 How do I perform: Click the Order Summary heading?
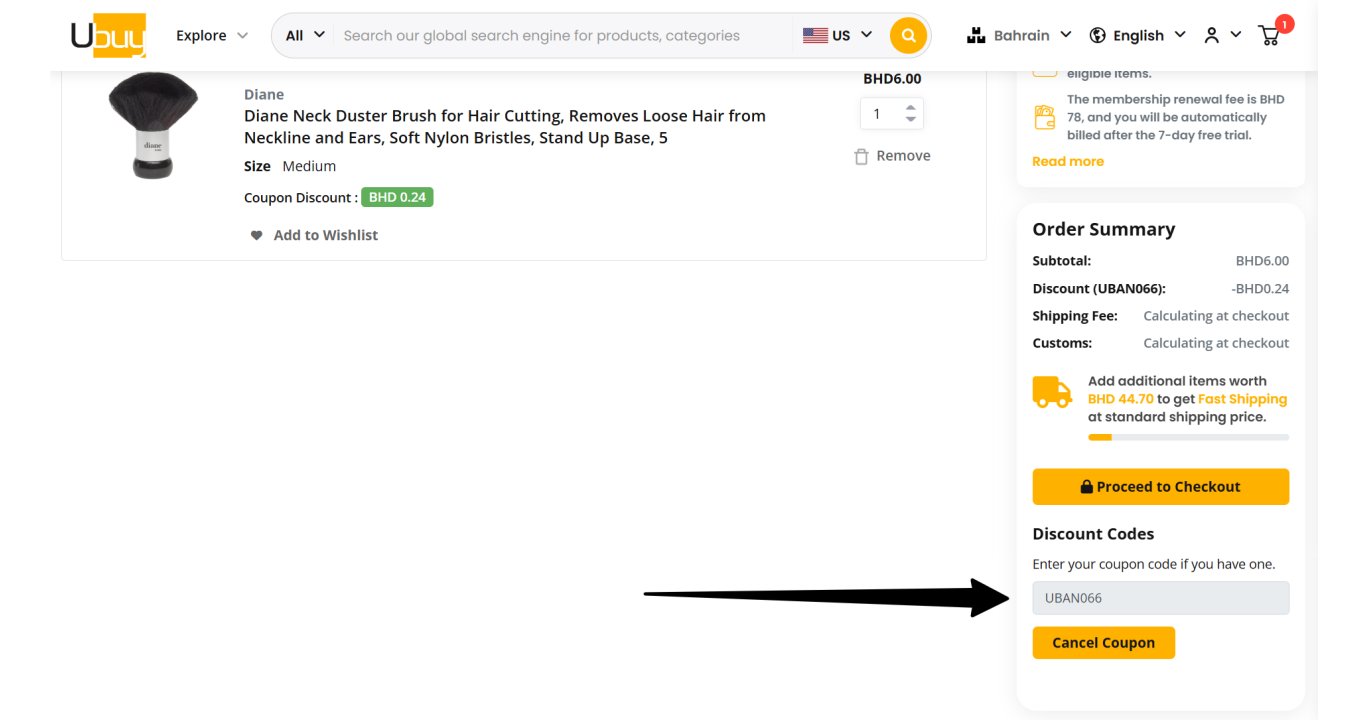point(1104,229)
